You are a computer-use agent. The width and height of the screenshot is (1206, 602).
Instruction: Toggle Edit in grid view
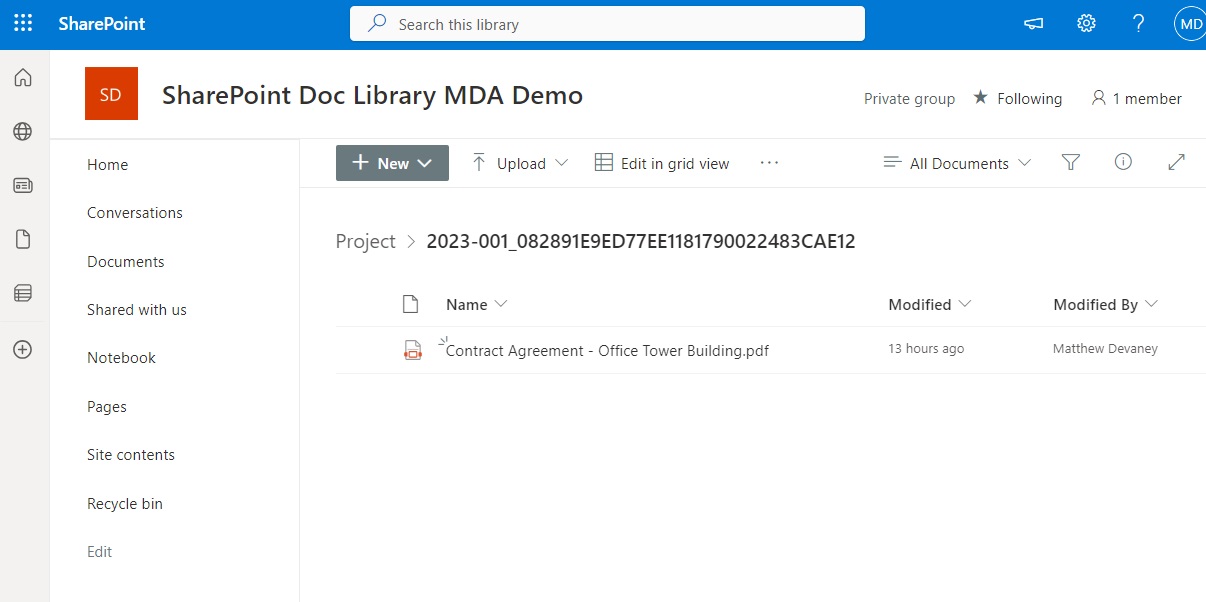(661, 162)
